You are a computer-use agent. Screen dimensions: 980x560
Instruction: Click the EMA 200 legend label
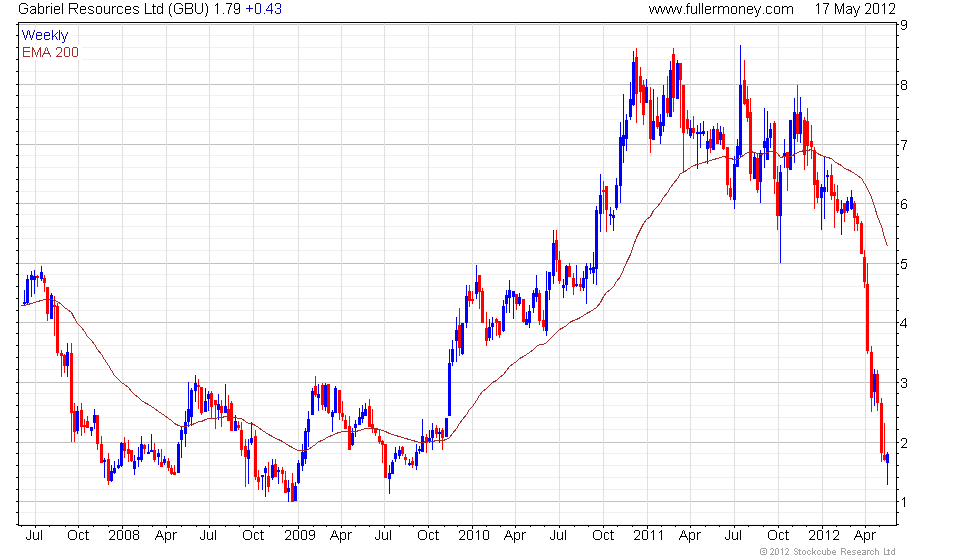point(50,52)
